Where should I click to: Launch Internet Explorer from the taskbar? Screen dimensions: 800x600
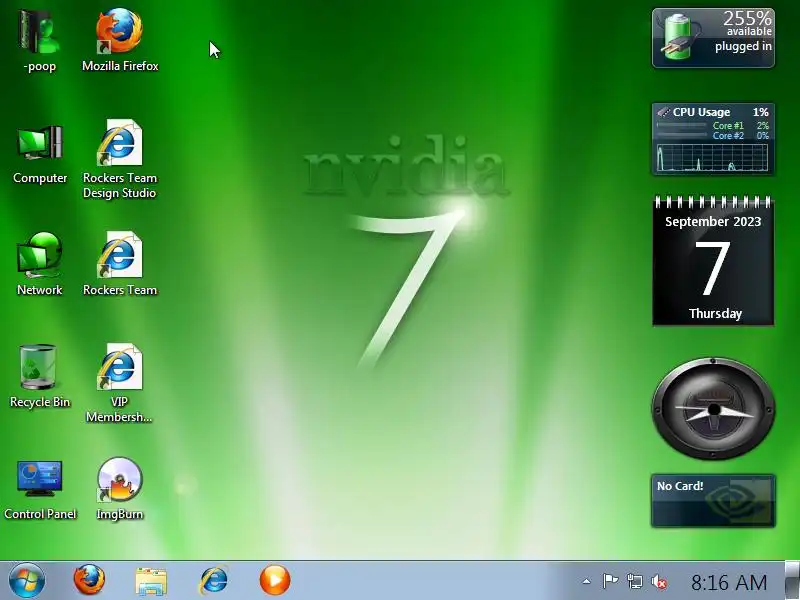(213, 580)
